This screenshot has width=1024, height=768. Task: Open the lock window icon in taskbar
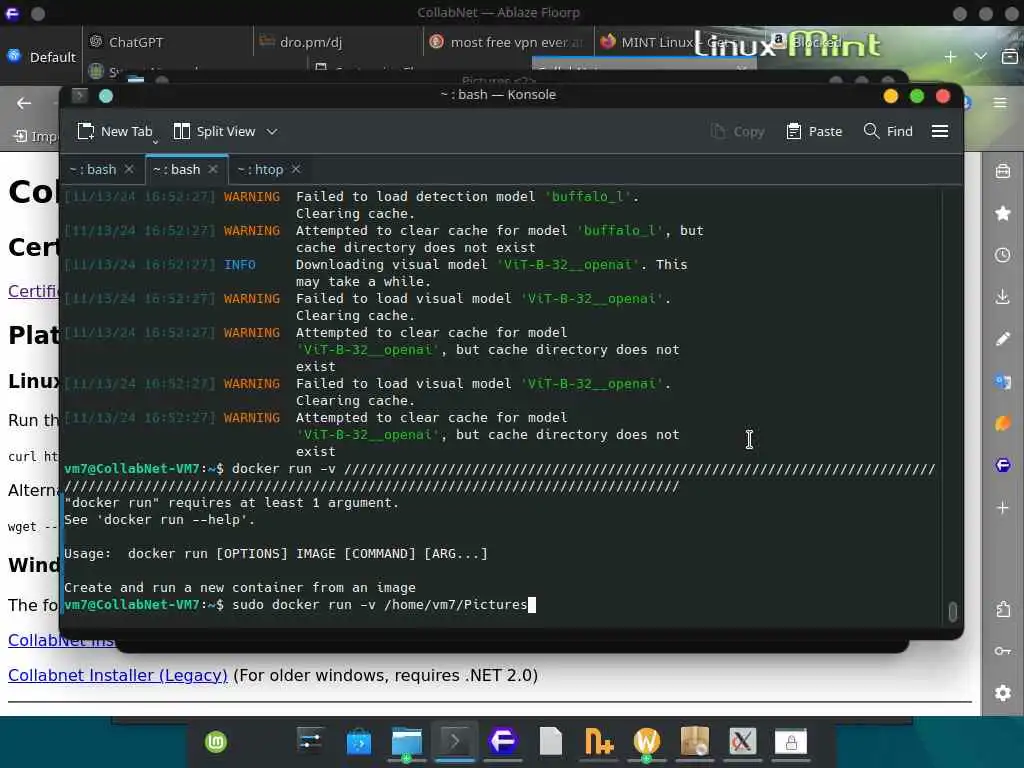tap(791, 742)
